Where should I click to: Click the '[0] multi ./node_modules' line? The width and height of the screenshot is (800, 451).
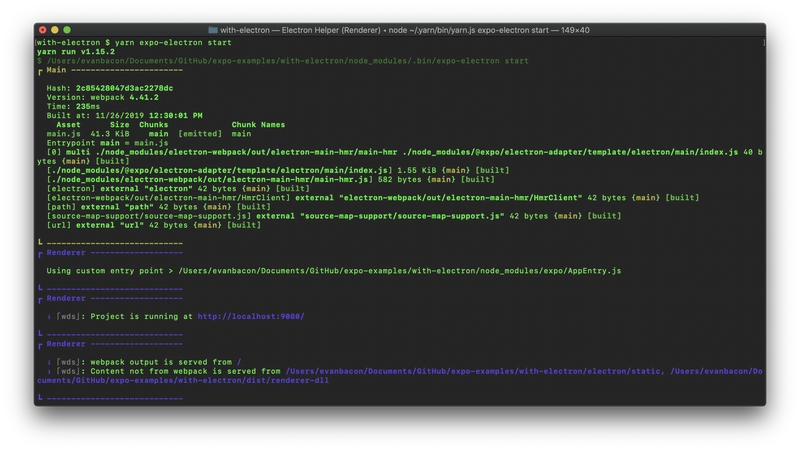click(399, 157)
